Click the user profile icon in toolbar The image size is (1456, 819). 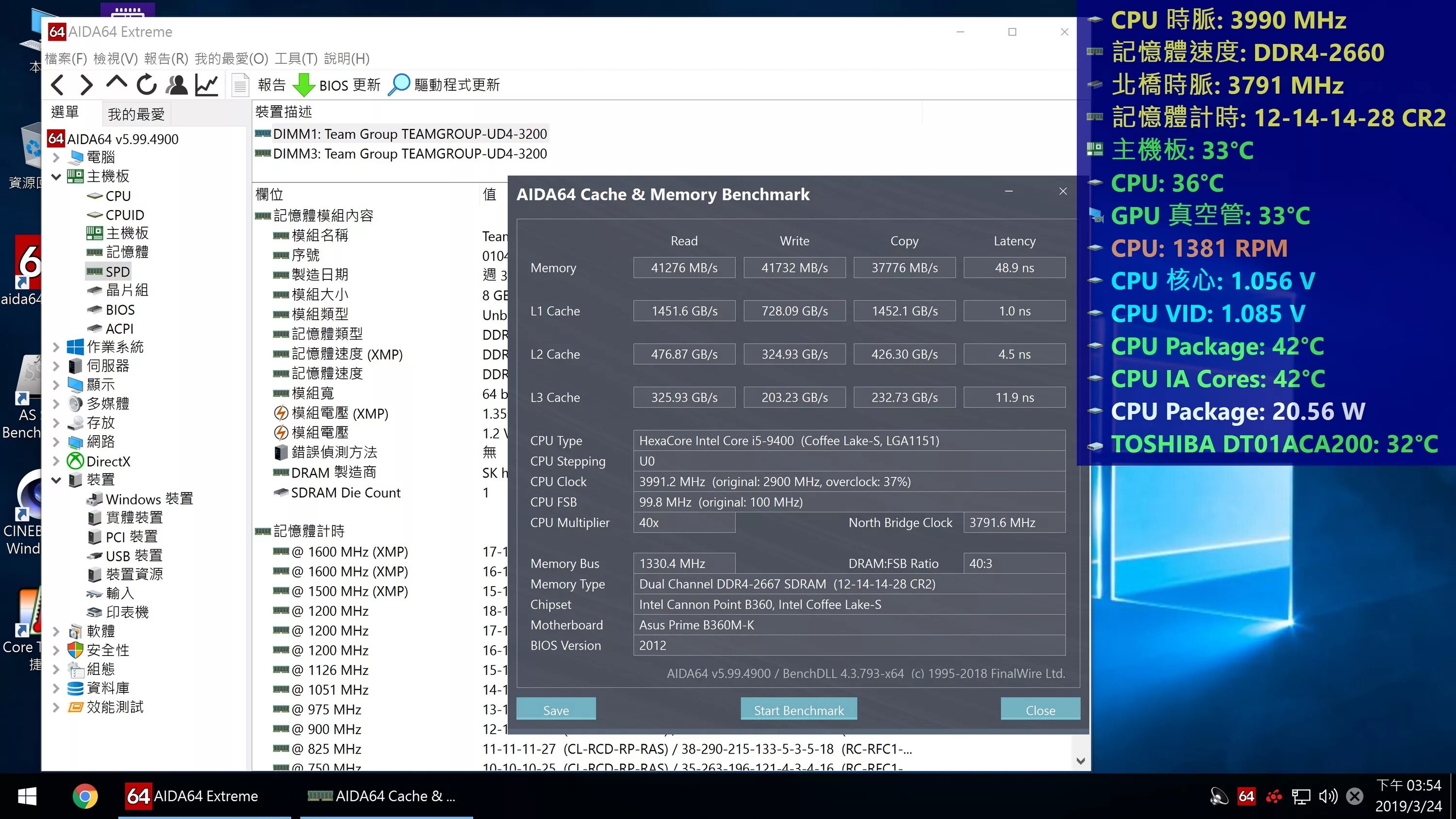tap(177, 85)
